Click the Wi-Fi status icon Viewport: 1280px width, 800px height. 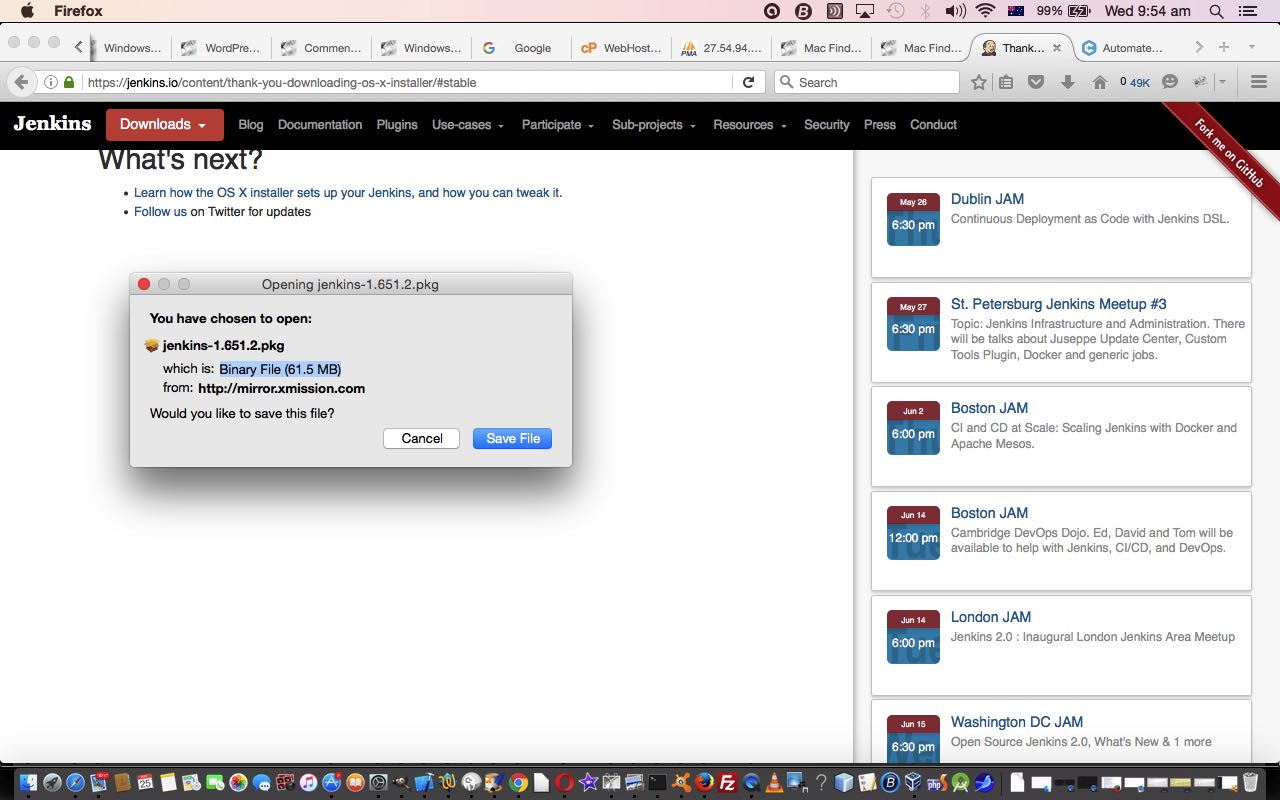pyautogui.click(x=986, y=11)
